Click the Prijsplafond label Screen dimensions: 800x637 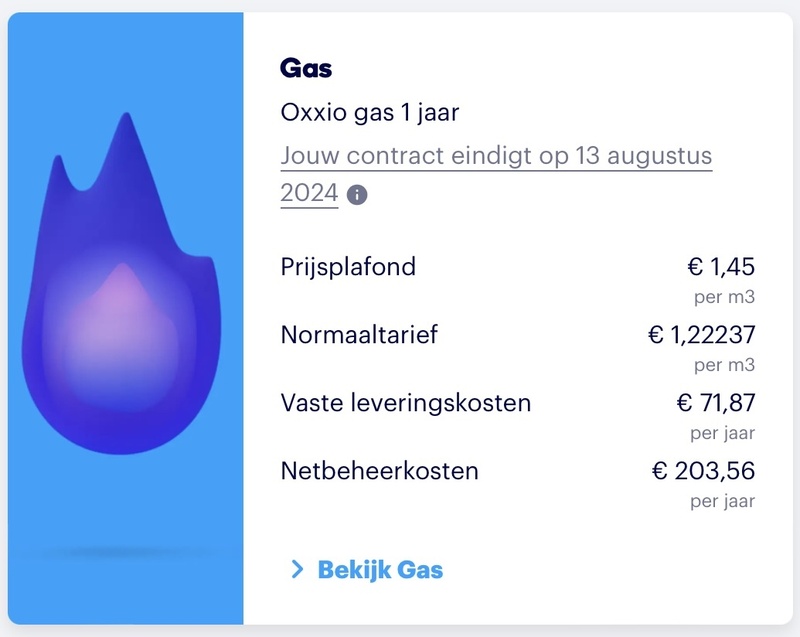[x=348, y=267]
